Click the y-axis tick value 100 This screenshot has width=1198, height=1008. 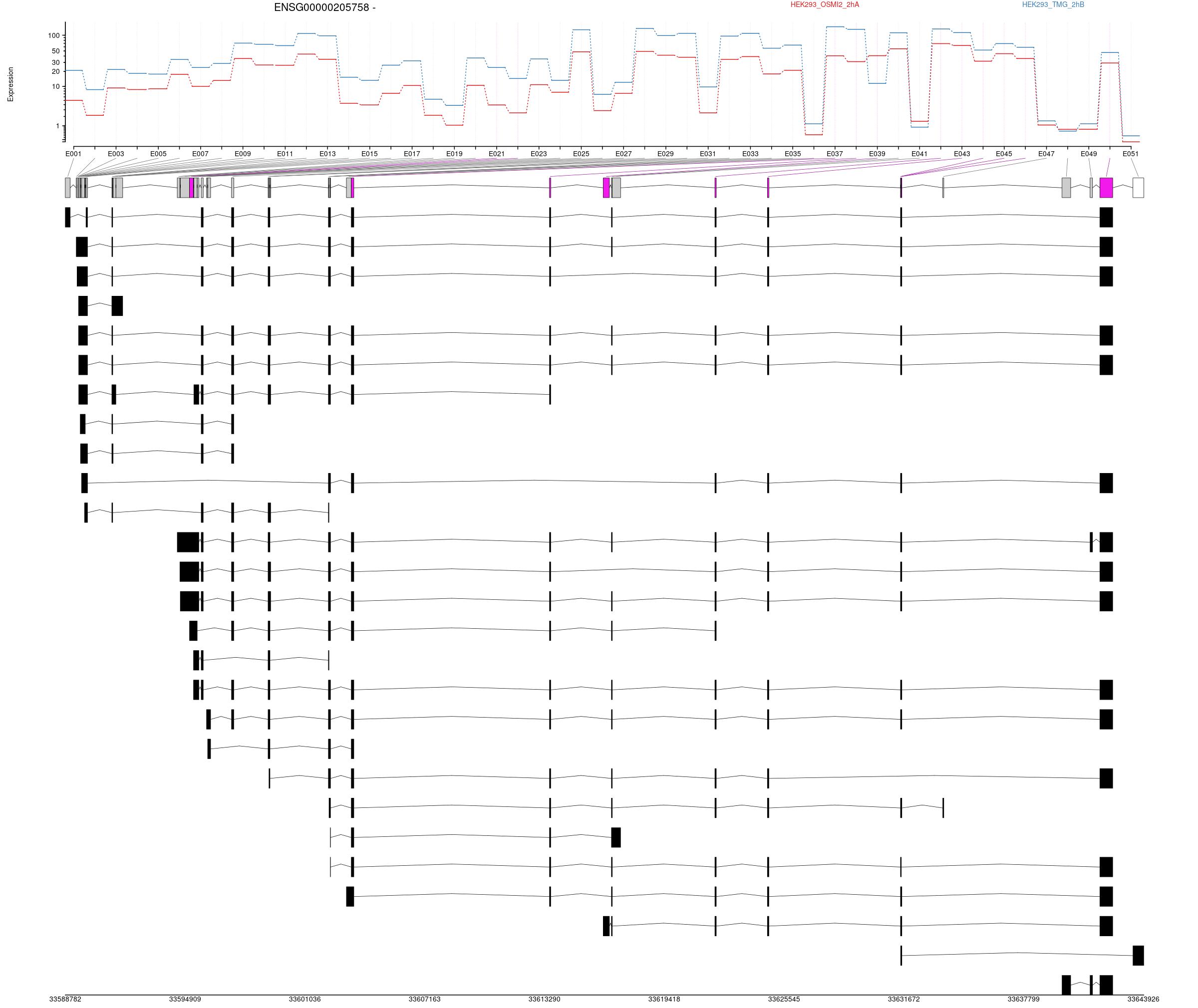tap(54, 35)
